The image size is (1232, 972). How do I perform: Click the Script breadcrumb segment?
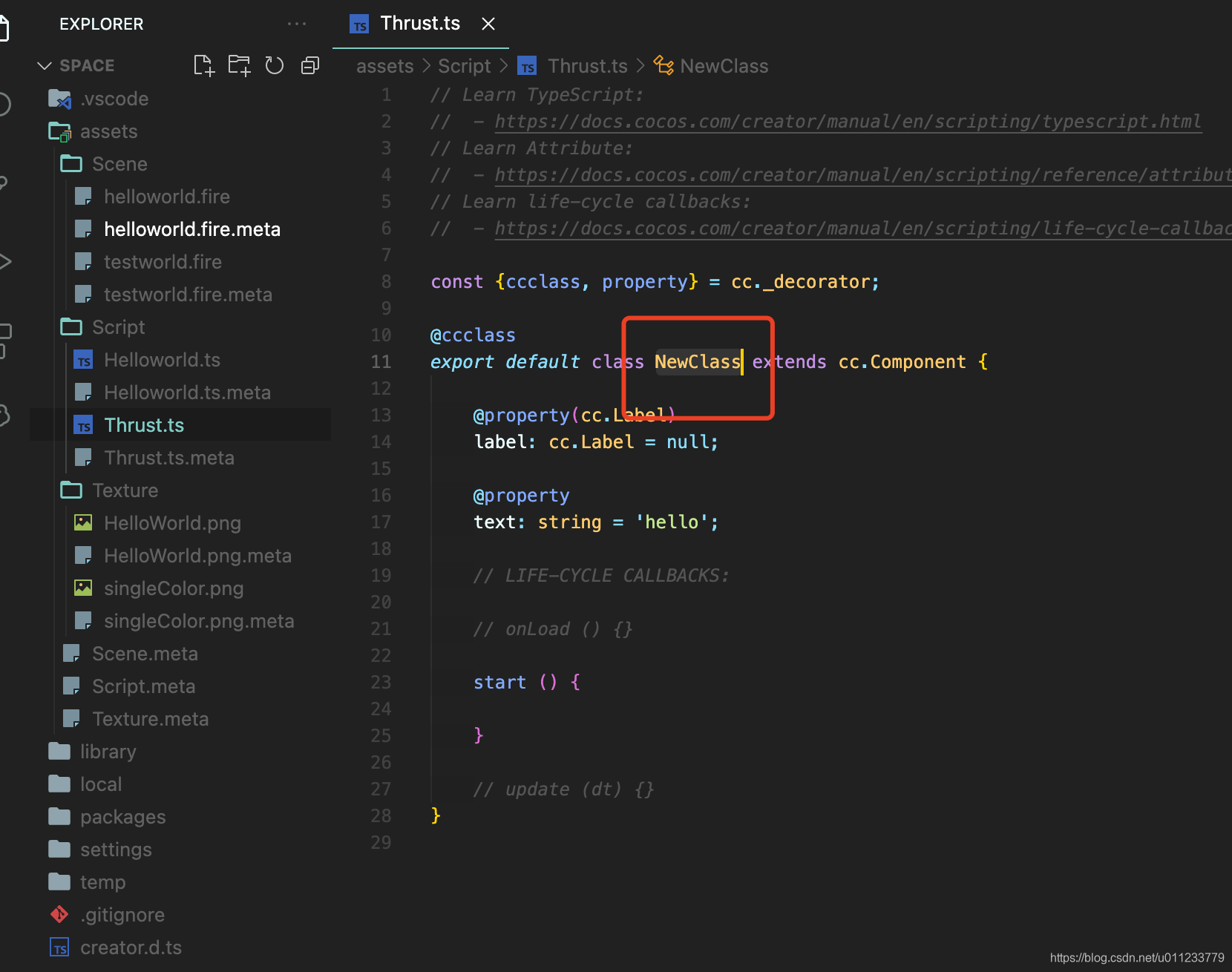(x=465, y=66)
